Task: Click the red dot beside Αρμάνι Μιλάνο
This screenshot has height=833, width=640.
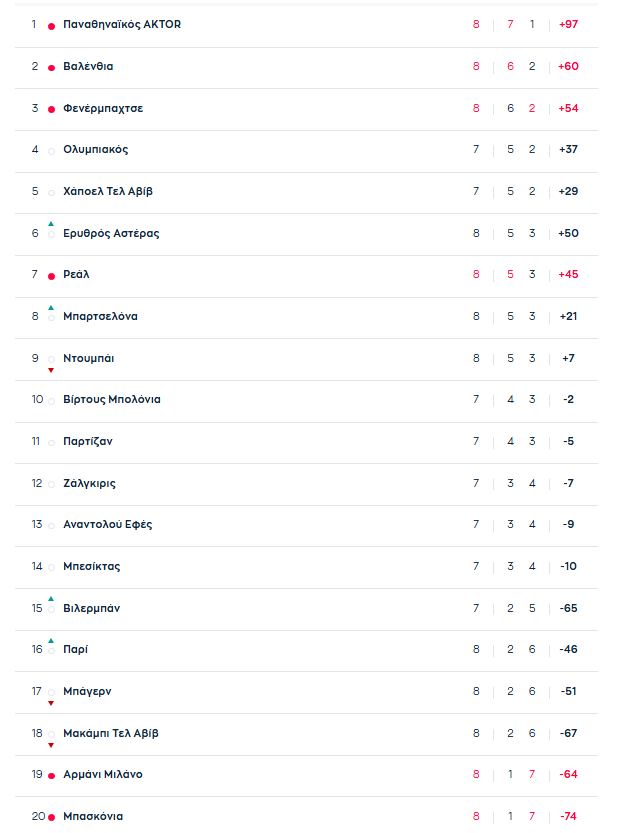Action: pyautogui.click(x=52, y=776)
